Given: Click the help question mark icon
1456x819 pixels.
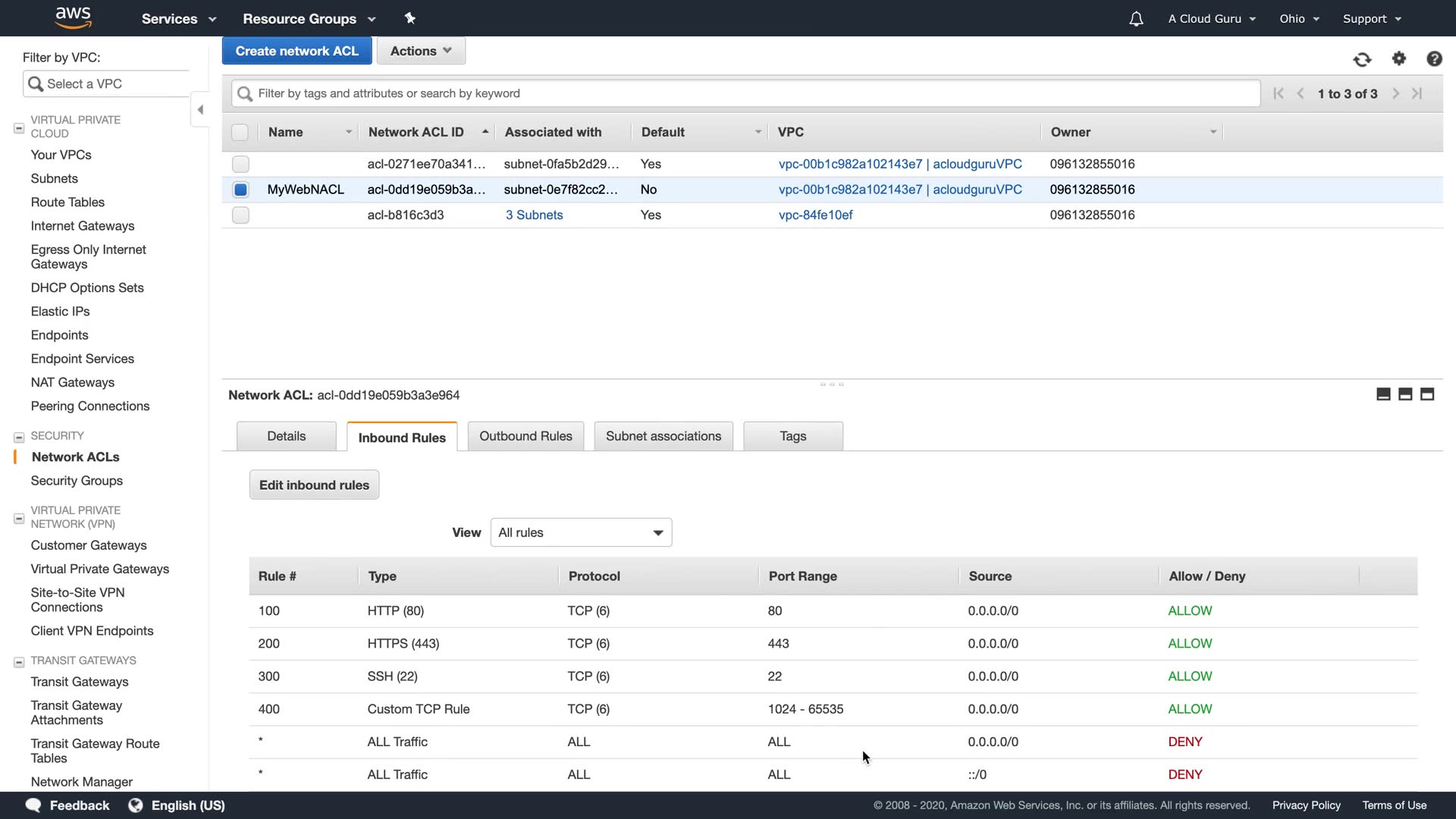Looking at the screenshot, I should pyautogui.click(x=1433, y=58).
